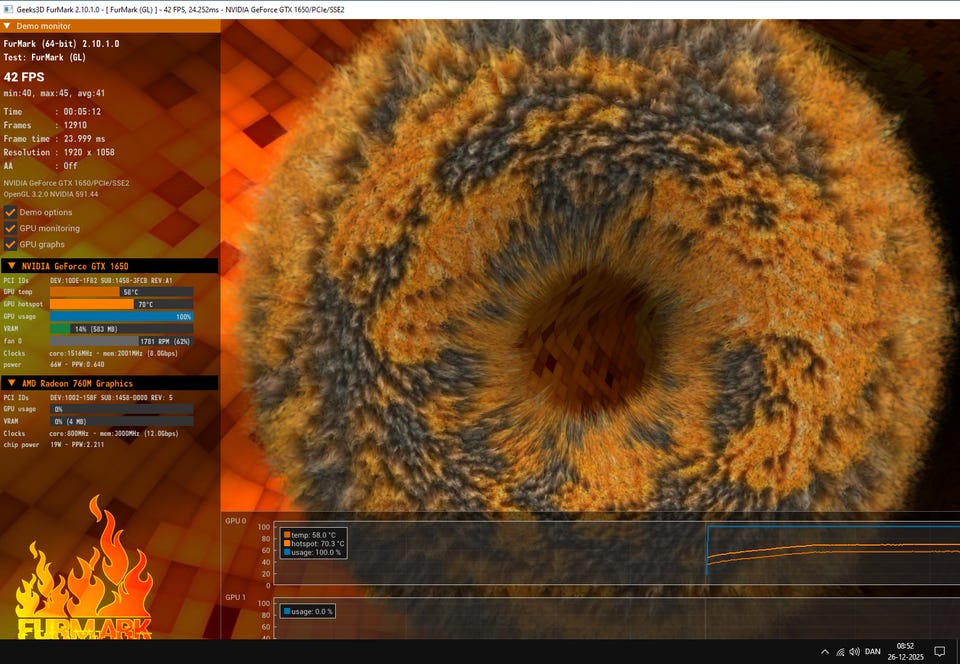Viewport: 960px width, 664px height.
Task: Open the volume speaker tray icon
Action: [x=854, y=652]
